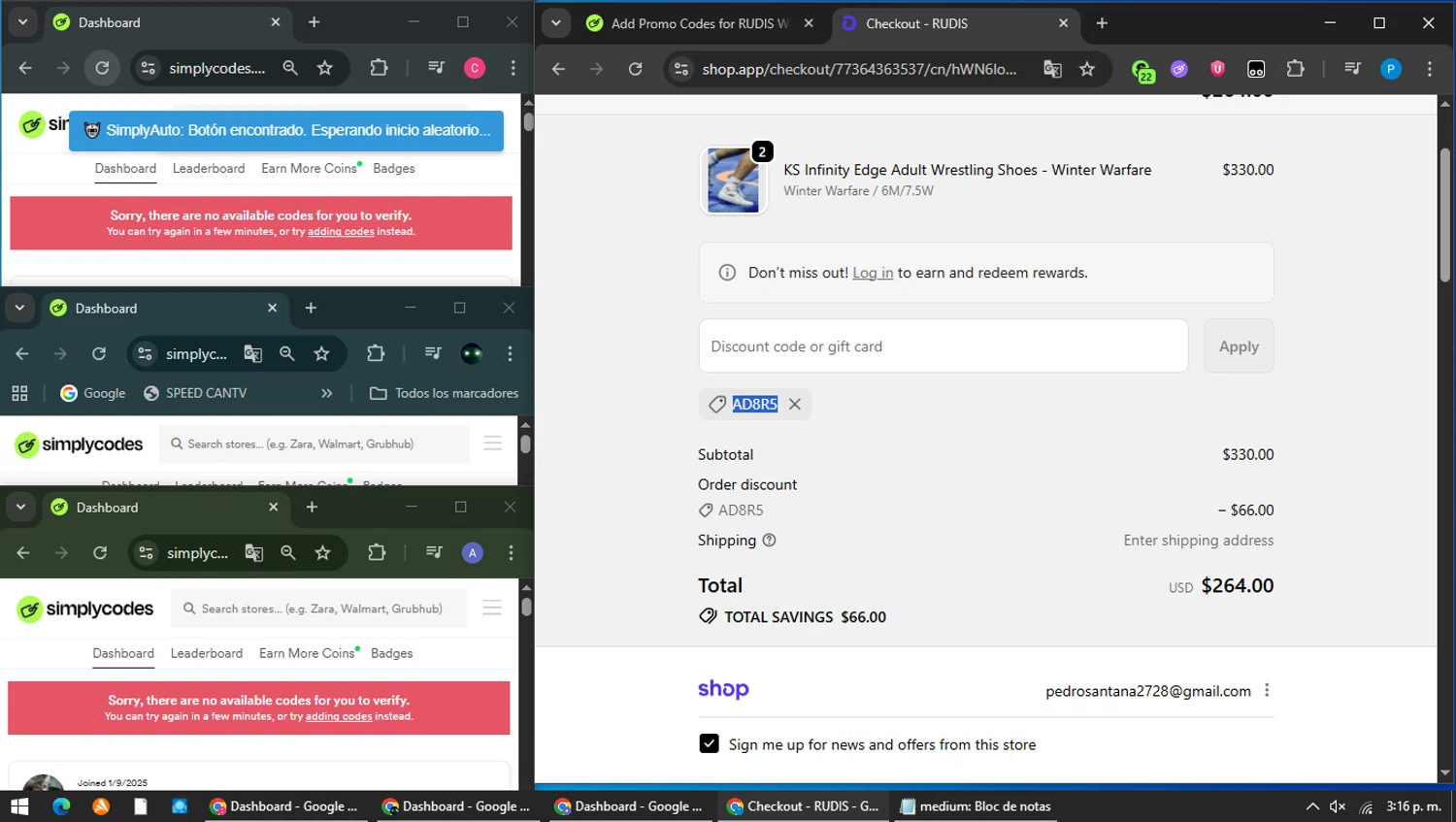Click checkout page vertical scrollbar
This screenshot has width=1456, height=822.
click(x=1445, y=215)
